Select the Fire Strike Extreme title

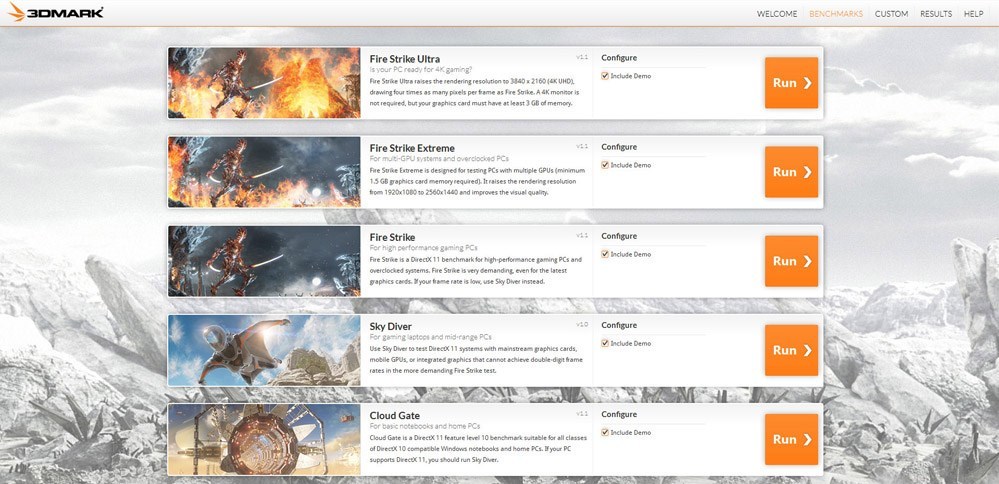click(412, 148)
